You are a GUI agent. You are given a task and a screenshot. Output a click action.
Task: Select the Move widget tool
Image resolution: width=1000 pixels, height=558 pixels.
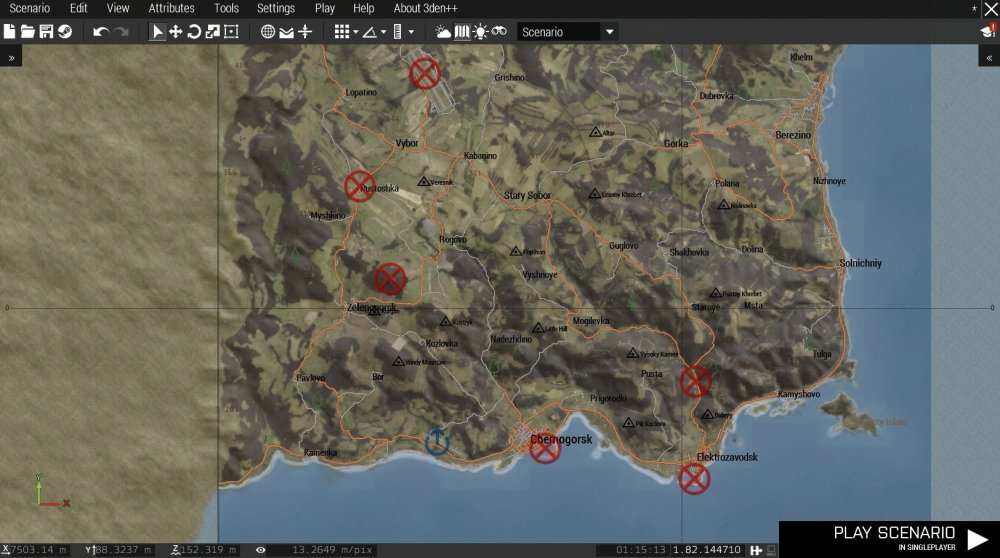point(176,32)
